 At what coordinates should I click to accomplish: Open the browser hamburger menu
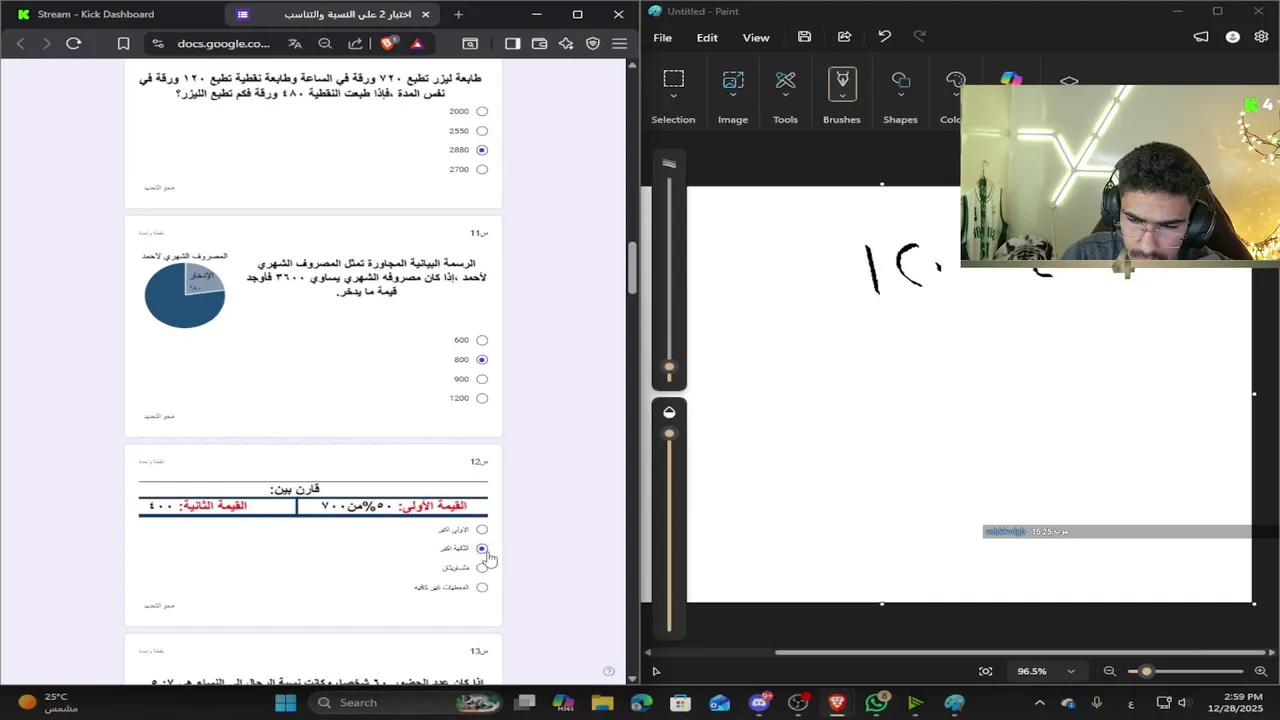click(620, 43)
